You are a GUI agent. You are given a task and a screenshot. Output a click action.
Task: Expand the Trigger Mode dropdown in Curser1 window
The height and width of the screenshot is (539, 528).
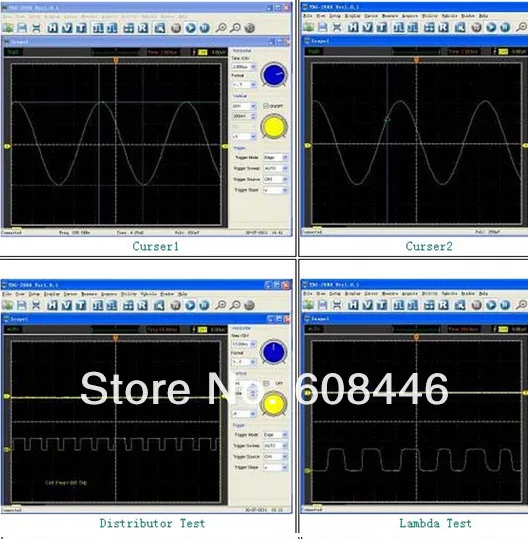click(x=275, y=157)
